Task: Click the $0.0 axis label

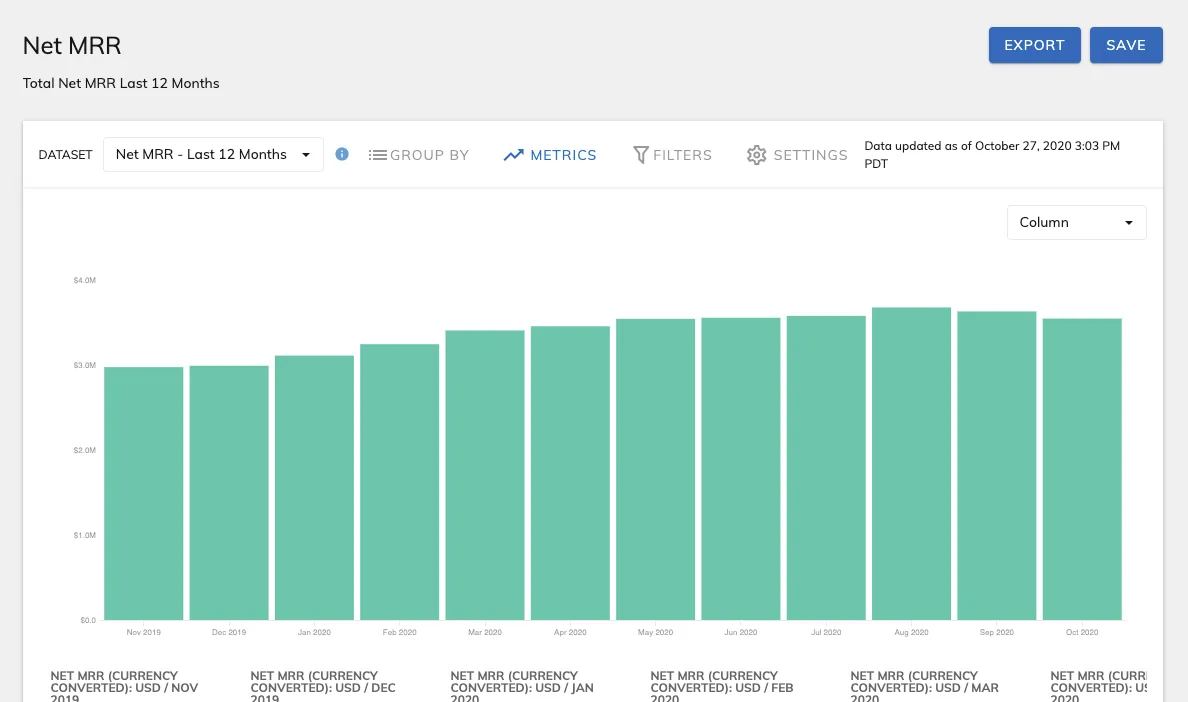Action: [x=88, y=620]
